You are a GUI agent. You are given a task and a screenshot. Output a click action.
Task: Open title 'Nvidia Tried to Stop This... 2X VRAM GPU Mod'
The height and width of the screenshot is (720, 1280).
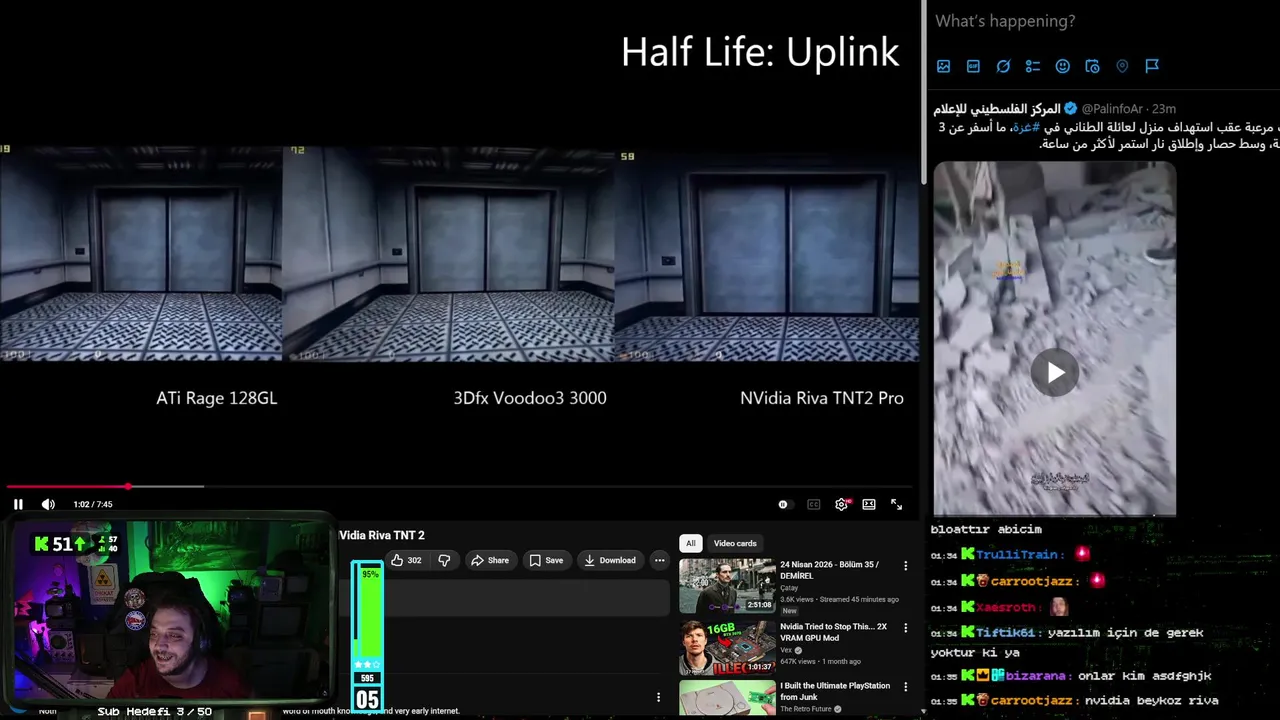[833, 632]
